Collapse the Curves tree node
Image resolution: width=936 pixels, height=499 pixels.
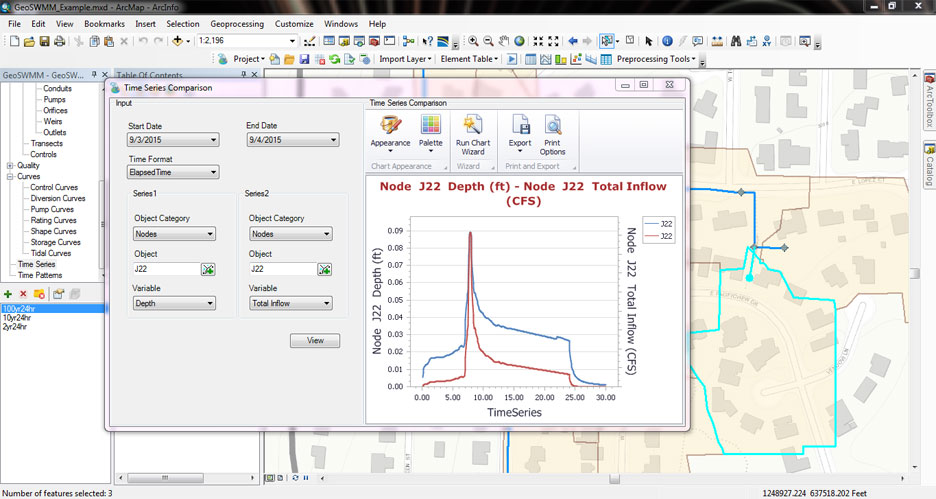coord(9,176)
